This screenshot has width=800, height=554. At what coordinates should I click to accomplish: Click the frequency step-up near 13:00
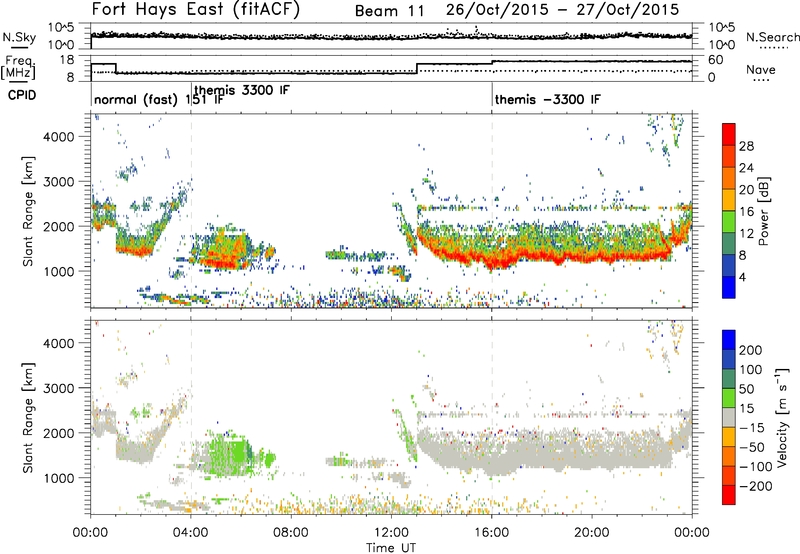tap(417, 68)
